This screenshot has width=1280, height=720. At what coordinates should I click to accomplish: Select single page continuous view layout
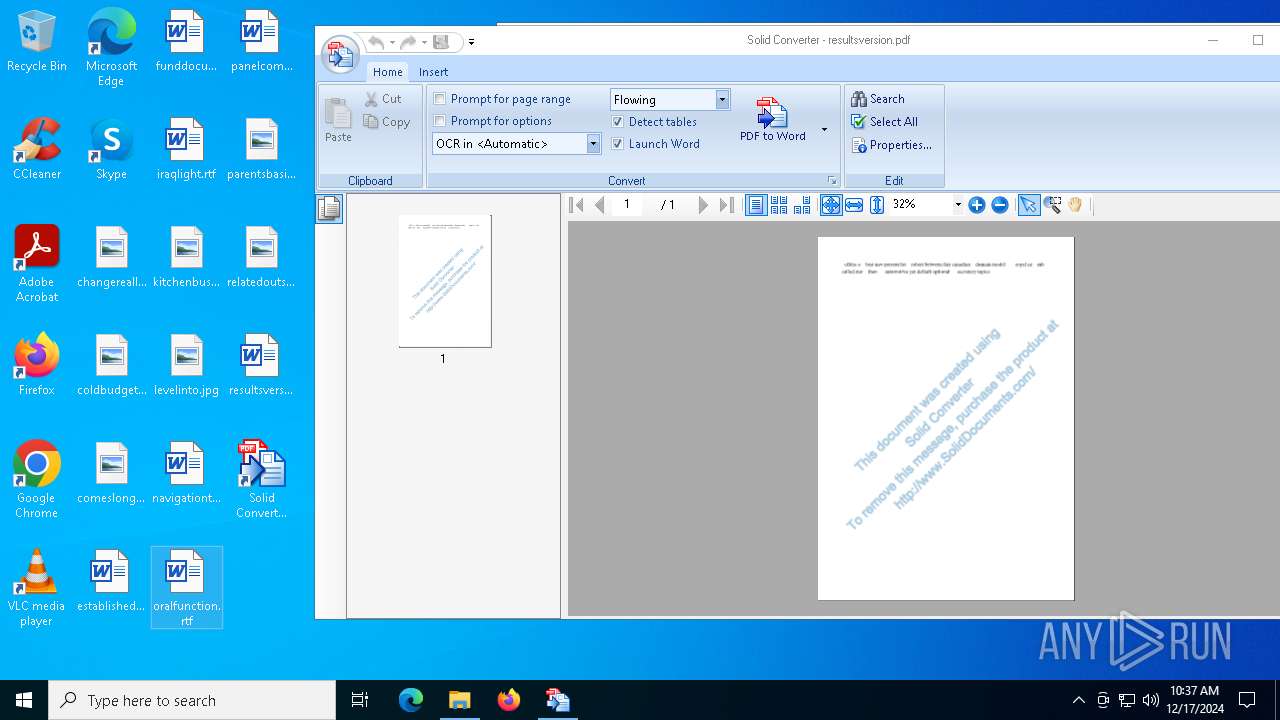coord(756,205)
